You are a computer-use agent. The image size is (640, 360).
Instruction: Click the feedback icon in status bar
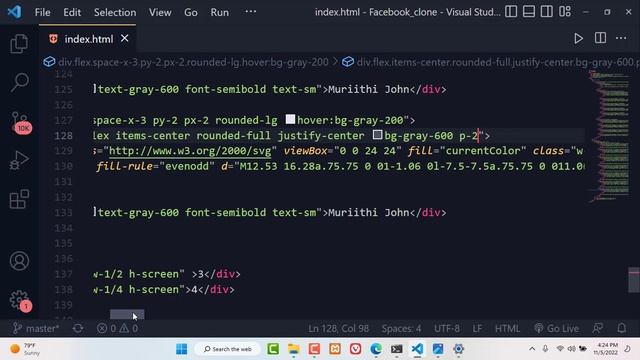598,328
